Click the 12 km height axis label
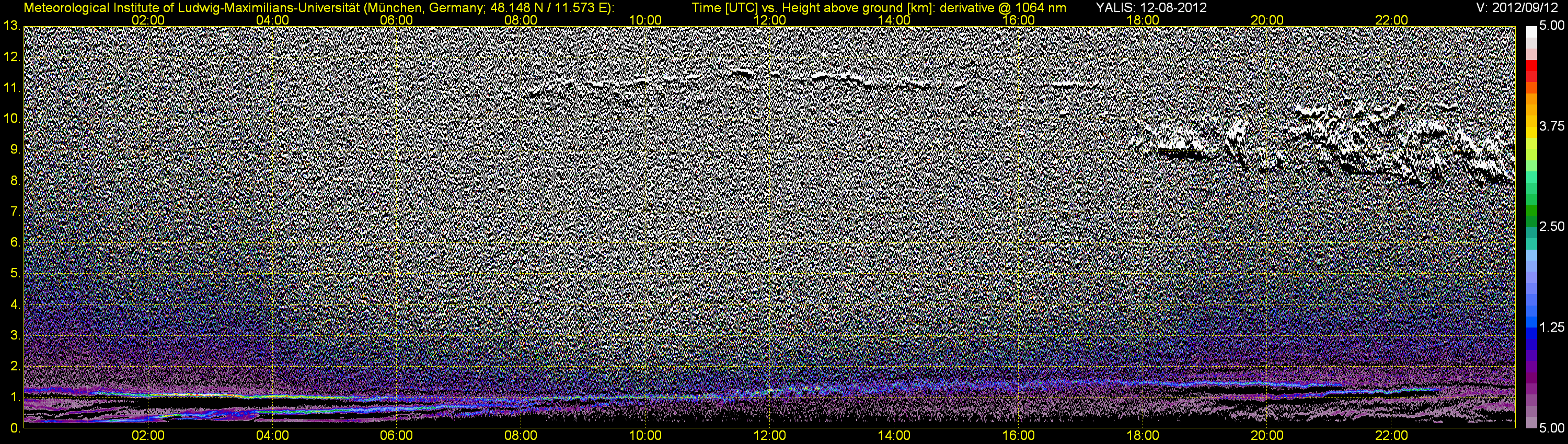The height and width of the screenshot is (444, 1568). coord(11,56)
